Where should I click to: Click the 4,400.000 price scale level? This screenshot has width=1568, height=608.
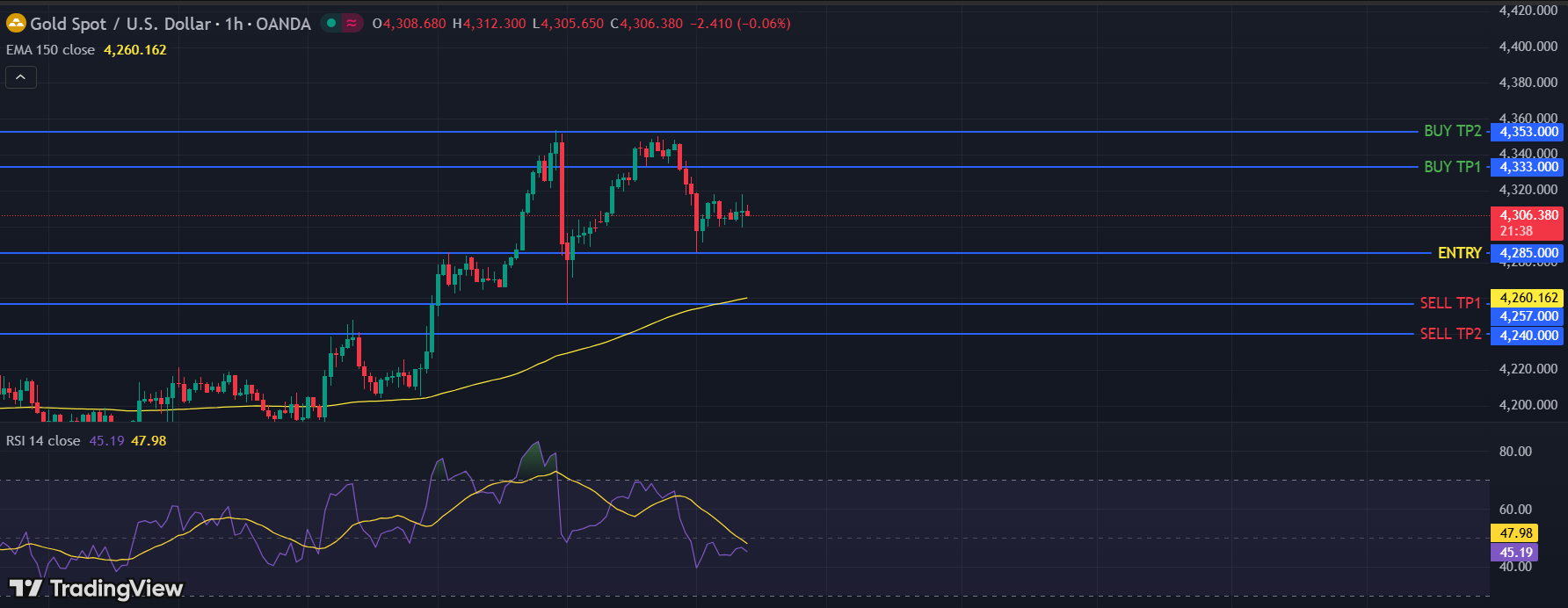coord(1528,47)
